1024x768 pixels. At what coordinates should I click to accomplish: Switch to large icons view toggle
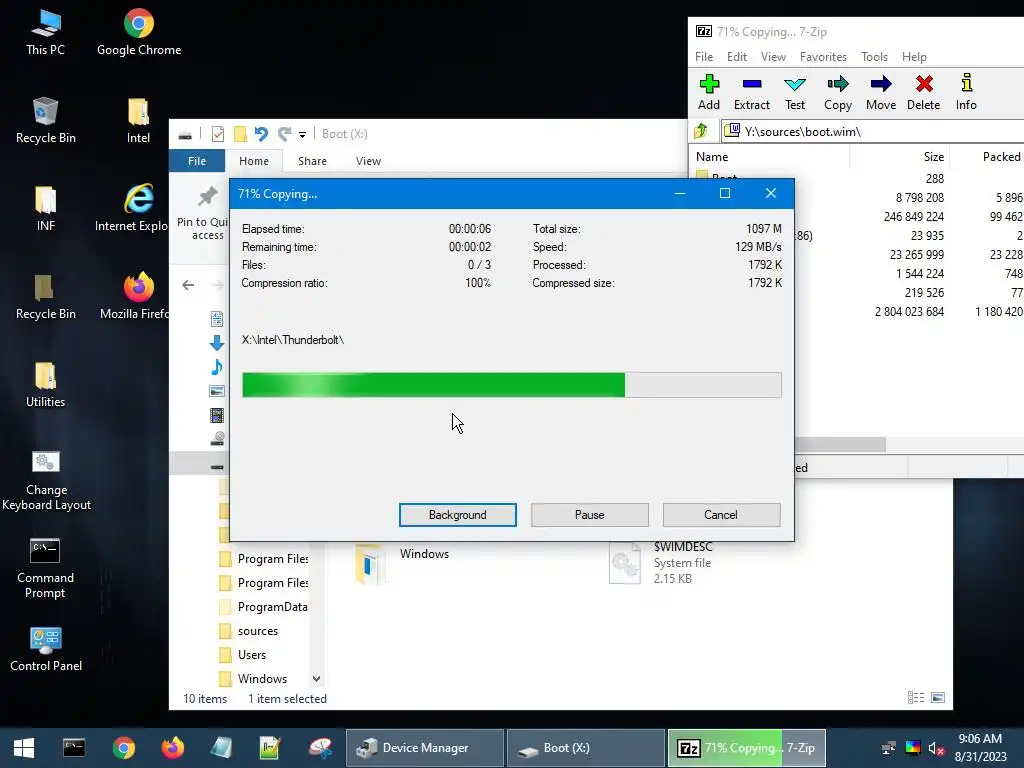click(x=938, y=697)
